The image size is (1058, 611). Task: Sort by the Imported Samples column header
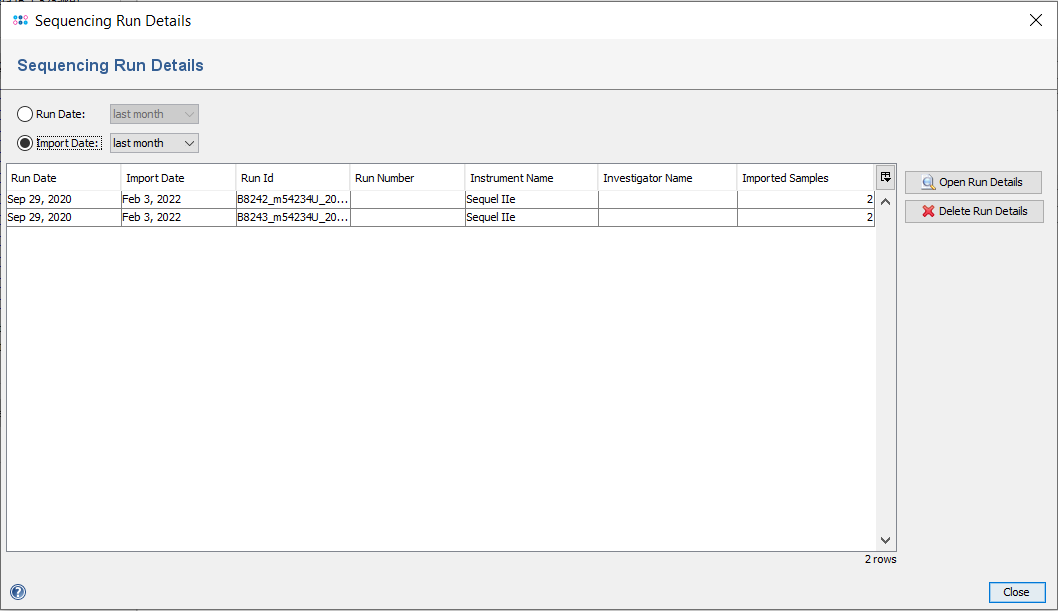(x=806, y=178)
